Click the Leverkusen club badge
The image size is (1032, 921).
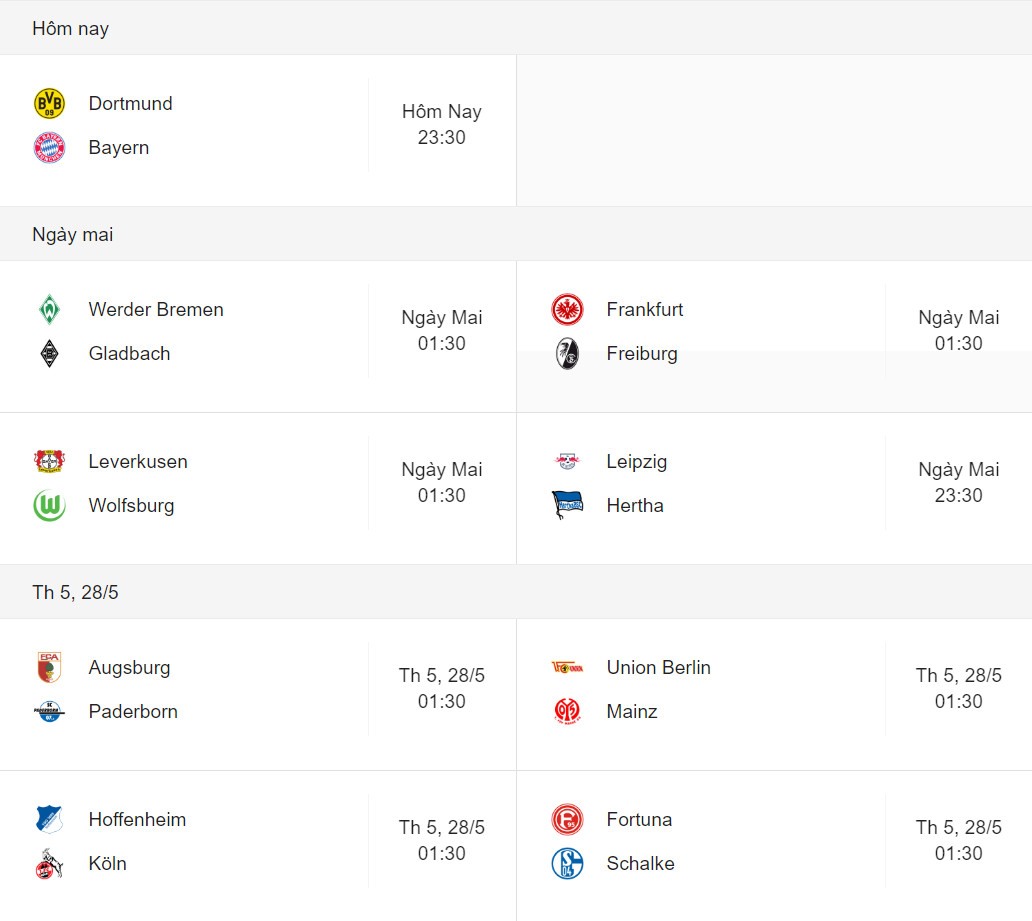(x=49, y=461)
